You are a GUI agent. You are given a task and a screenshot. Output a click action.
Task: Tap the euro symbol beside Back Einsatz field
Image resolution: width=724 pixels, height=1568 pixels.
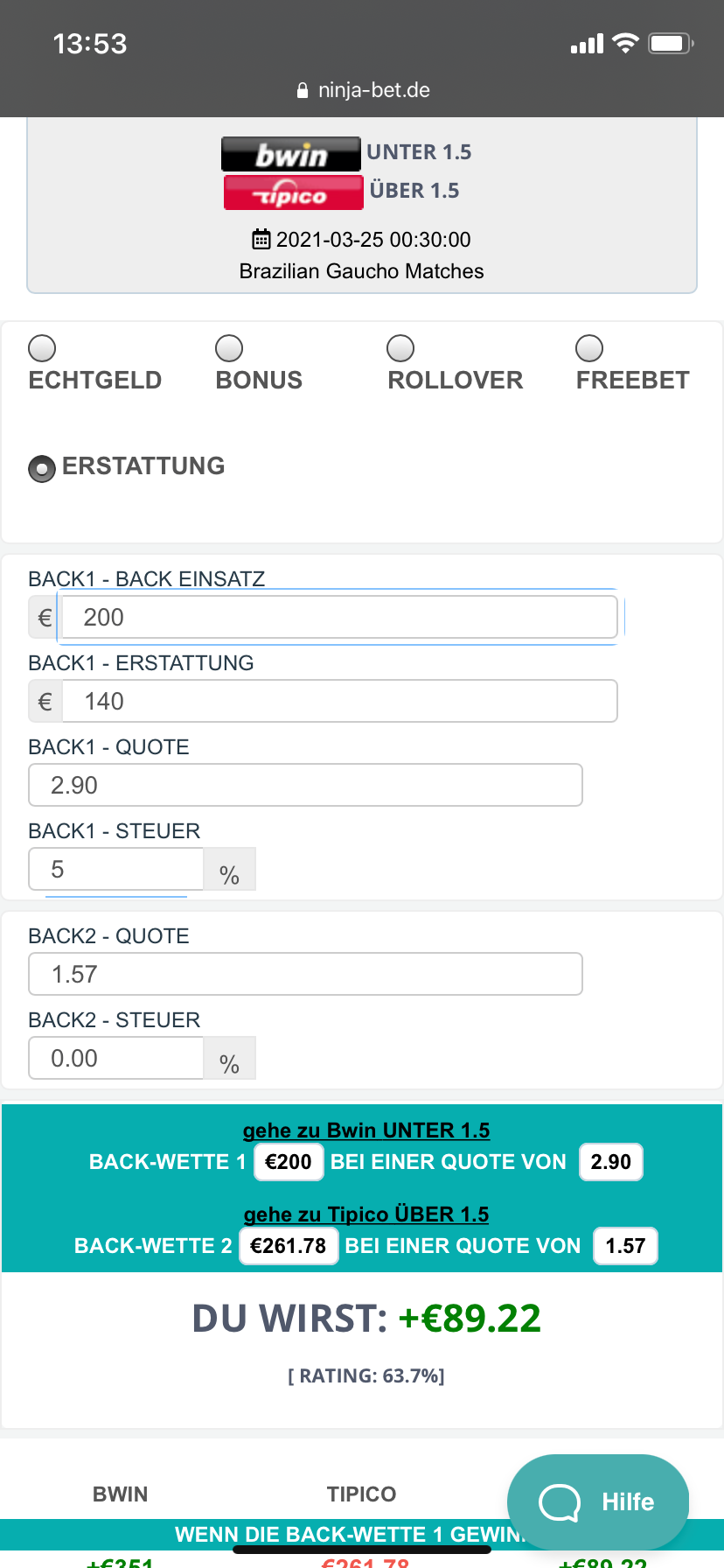click(x=45, y=618)
